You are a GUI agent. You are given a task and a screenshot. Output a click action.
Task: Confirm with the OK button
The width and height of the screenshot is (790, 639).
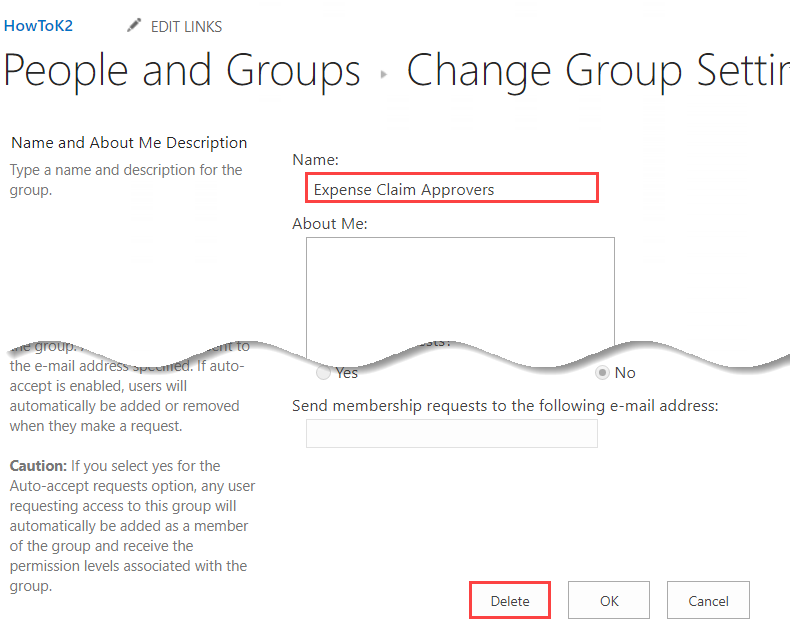point(609,600)
